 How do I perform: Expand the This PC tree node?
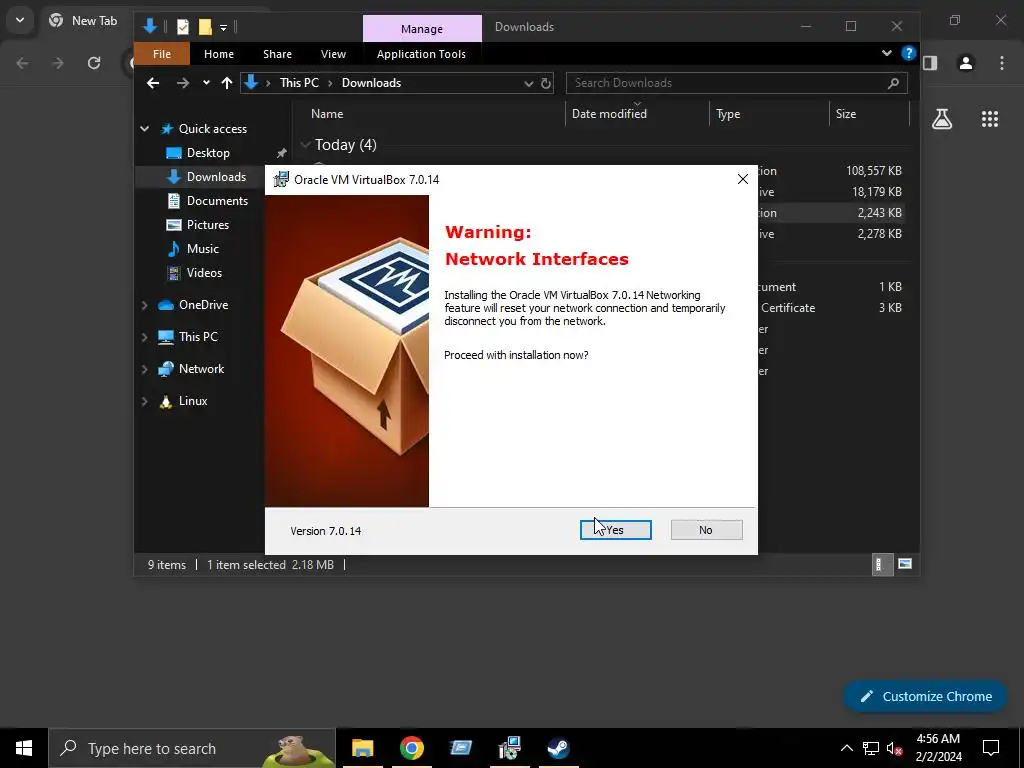[144, 337]
